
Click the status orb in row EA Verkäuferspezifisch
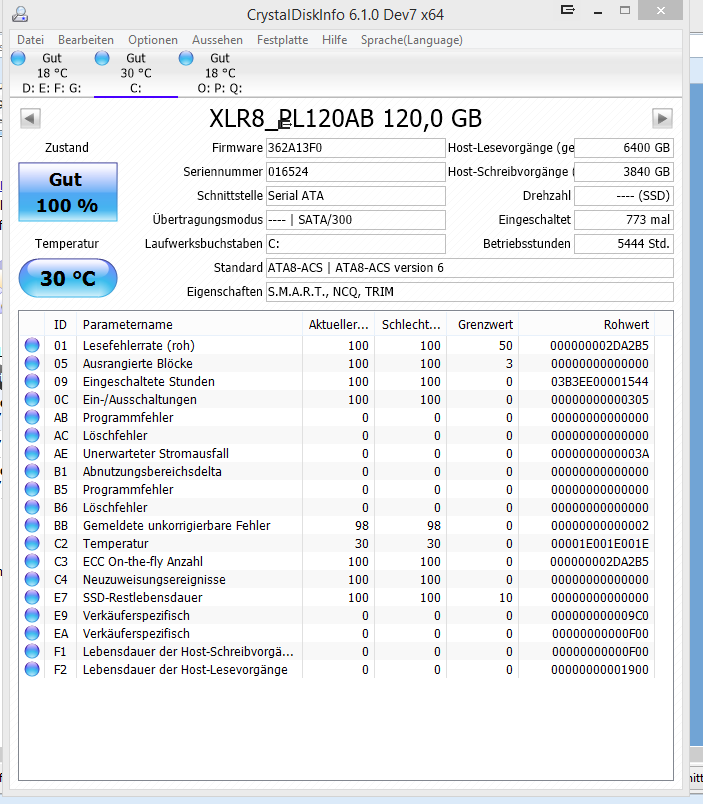pyautogui.click(x=32, y=633)
